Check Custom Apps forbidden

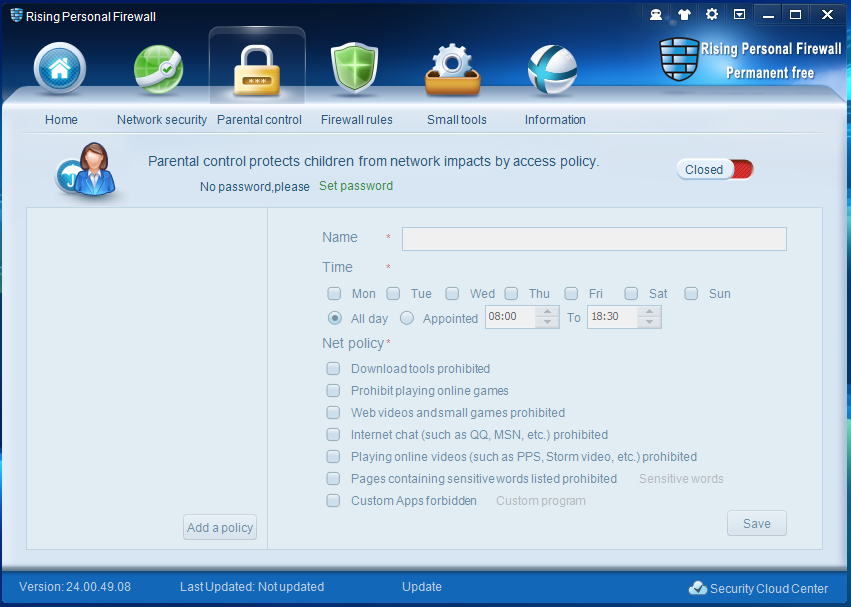[333, 501]
